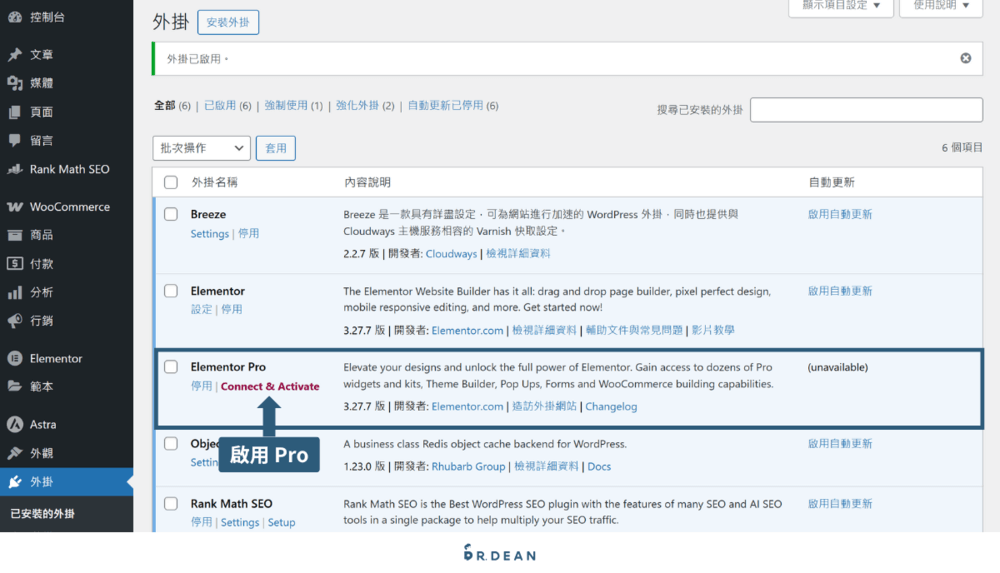The image size is (1000, 573).
Task: Click the 頁面 pages icon
Action: tap(15, 112)
